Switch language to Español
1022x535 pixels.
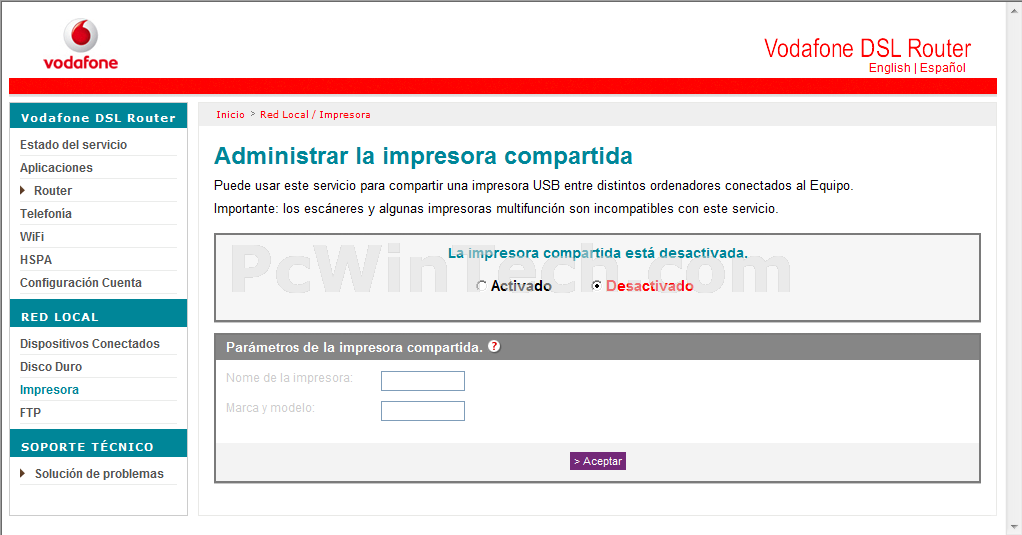pyautogui.click(x=942, y=68)
